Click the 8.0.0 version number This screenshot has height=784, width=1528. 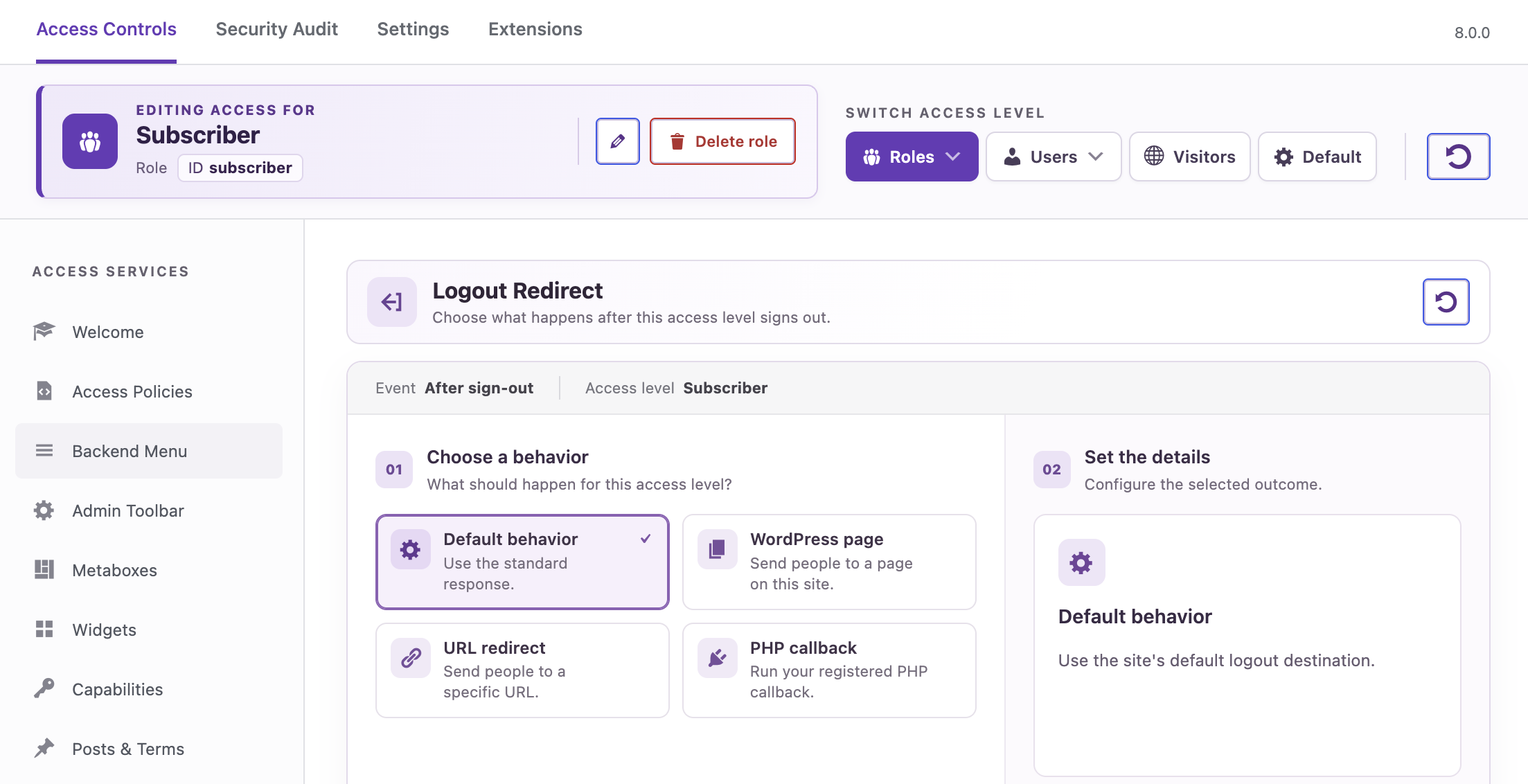(1472, 33)
